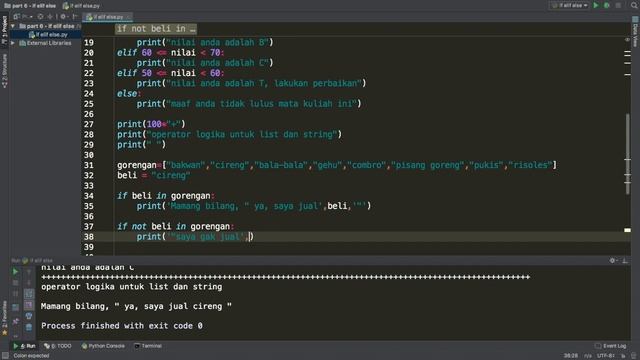Open the Python Console tab

tap(103, 346)
